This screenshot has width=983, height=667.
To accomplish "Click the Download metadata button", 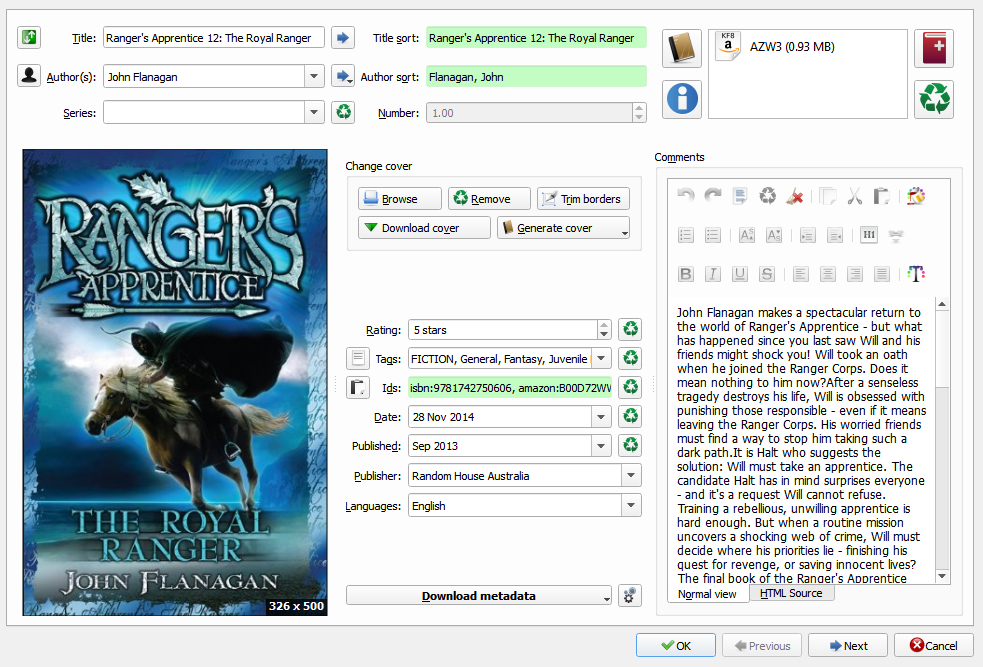I will [x=478, y=596].
